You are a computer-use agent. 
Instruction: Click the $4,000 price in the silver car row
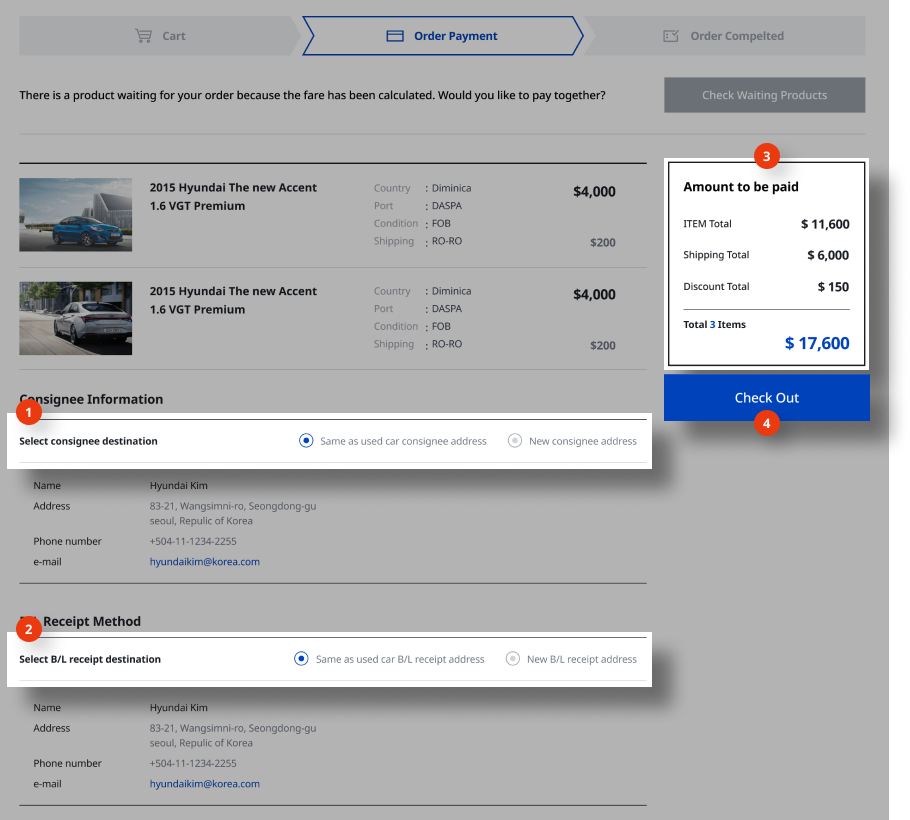[594, 295]
